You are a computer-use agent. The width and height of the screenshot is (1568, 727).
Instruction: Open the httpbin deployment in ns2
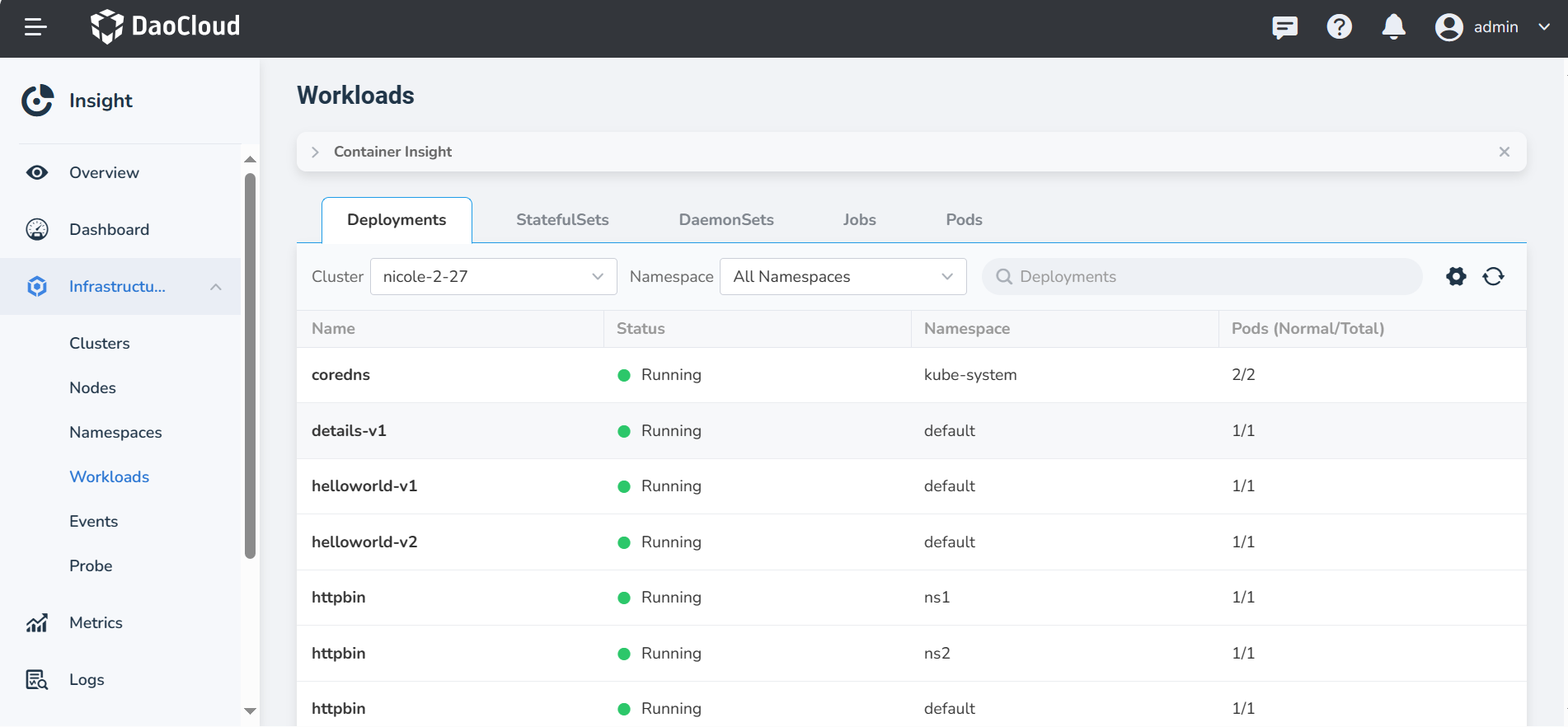click(338, 654)
